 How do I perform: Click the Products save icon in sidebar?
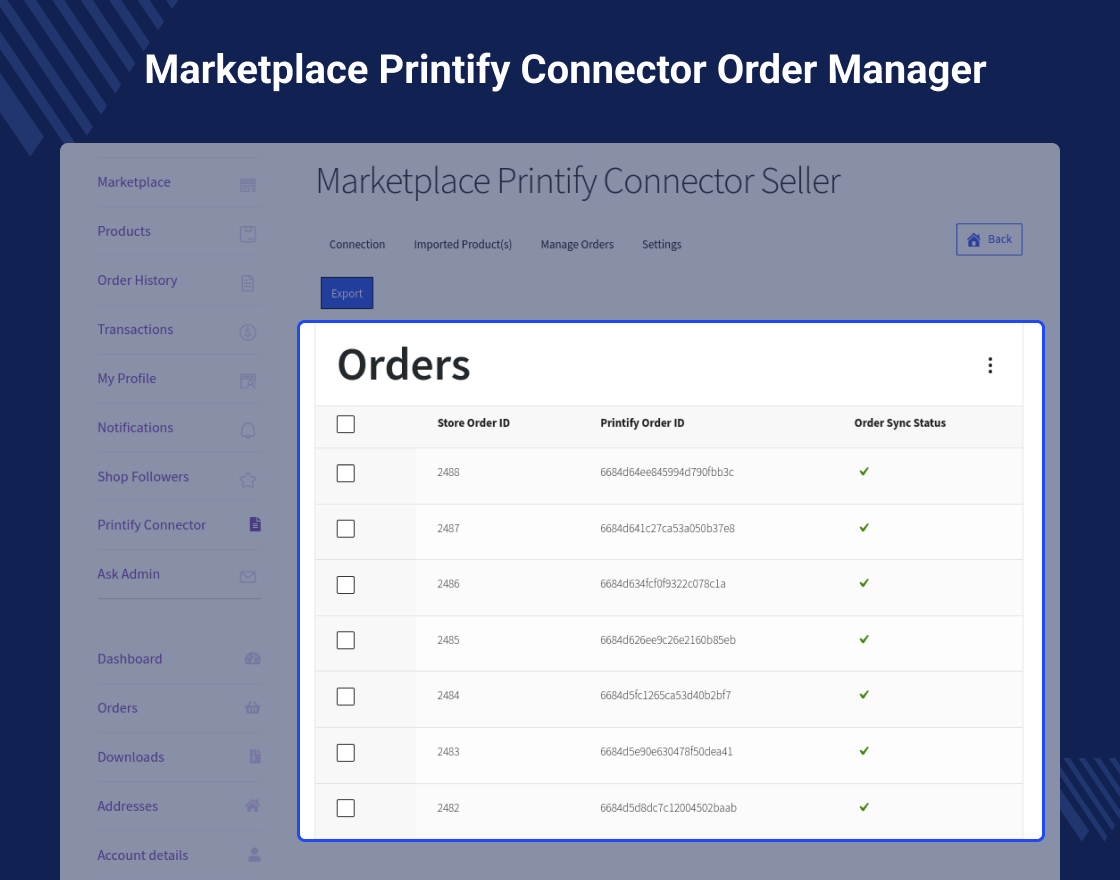point(248,234)
